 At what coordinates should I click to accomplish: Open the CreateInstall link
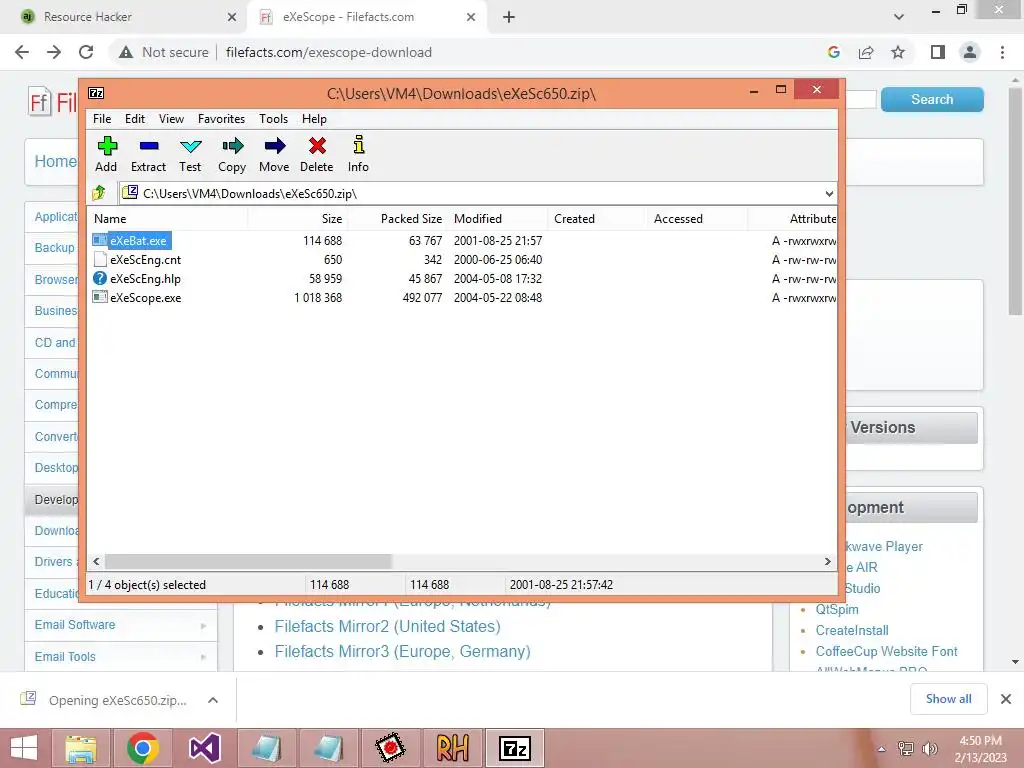pyautogui.click(x=852, y=630)
